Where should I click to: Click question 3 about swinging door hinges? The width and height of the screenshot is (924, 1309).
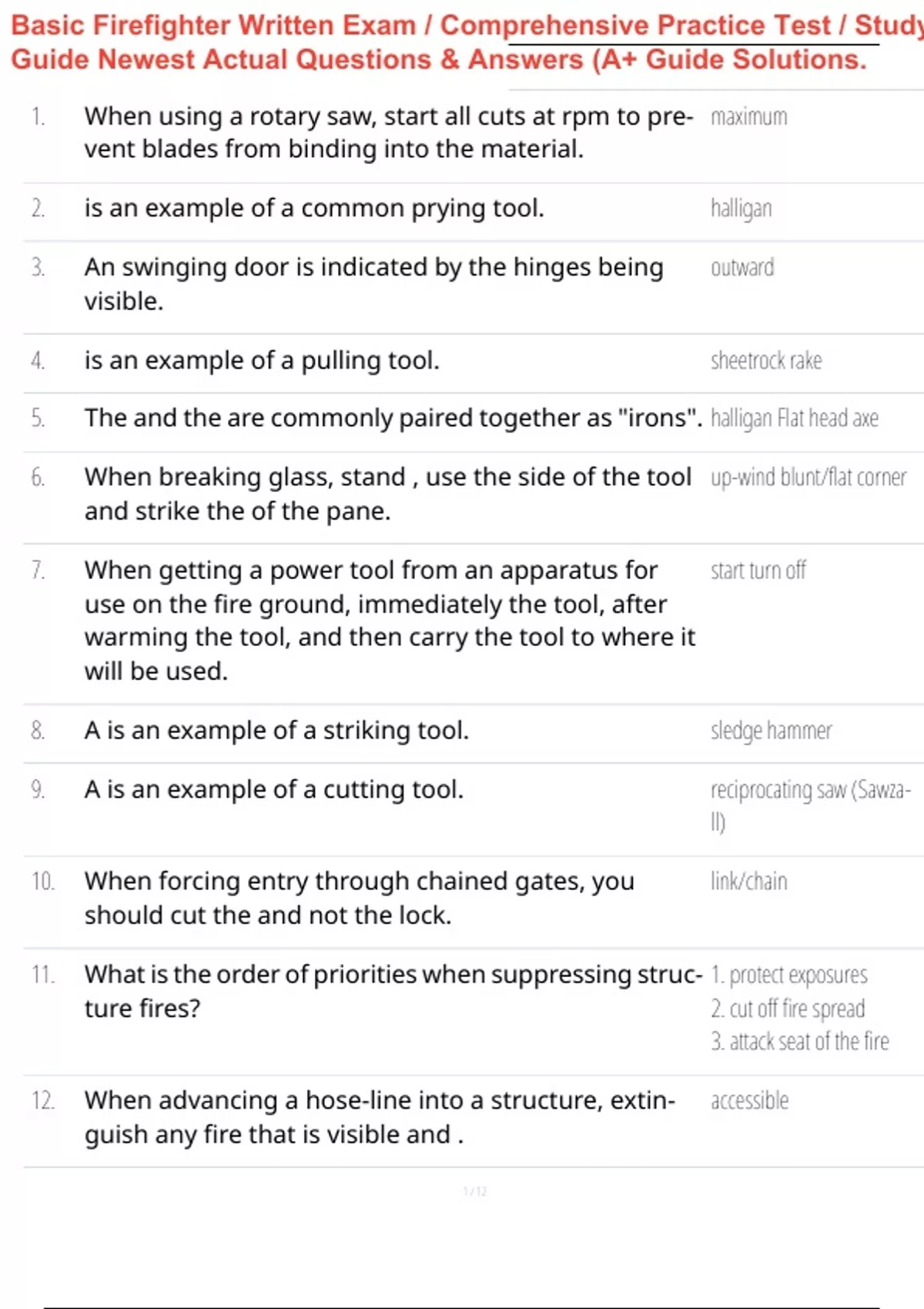(x=373, y=283)
